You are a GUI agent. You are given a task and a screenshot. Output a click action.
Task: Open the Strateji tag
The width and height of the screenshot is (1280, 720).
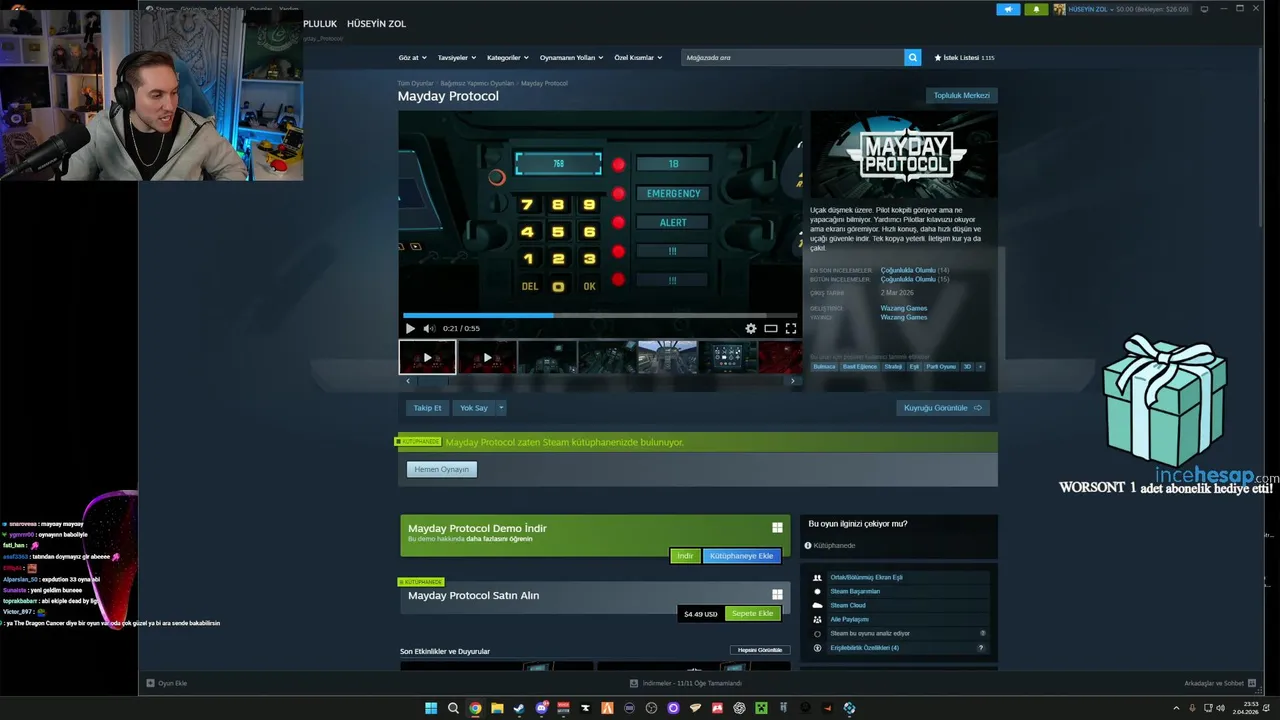(893, 367)
